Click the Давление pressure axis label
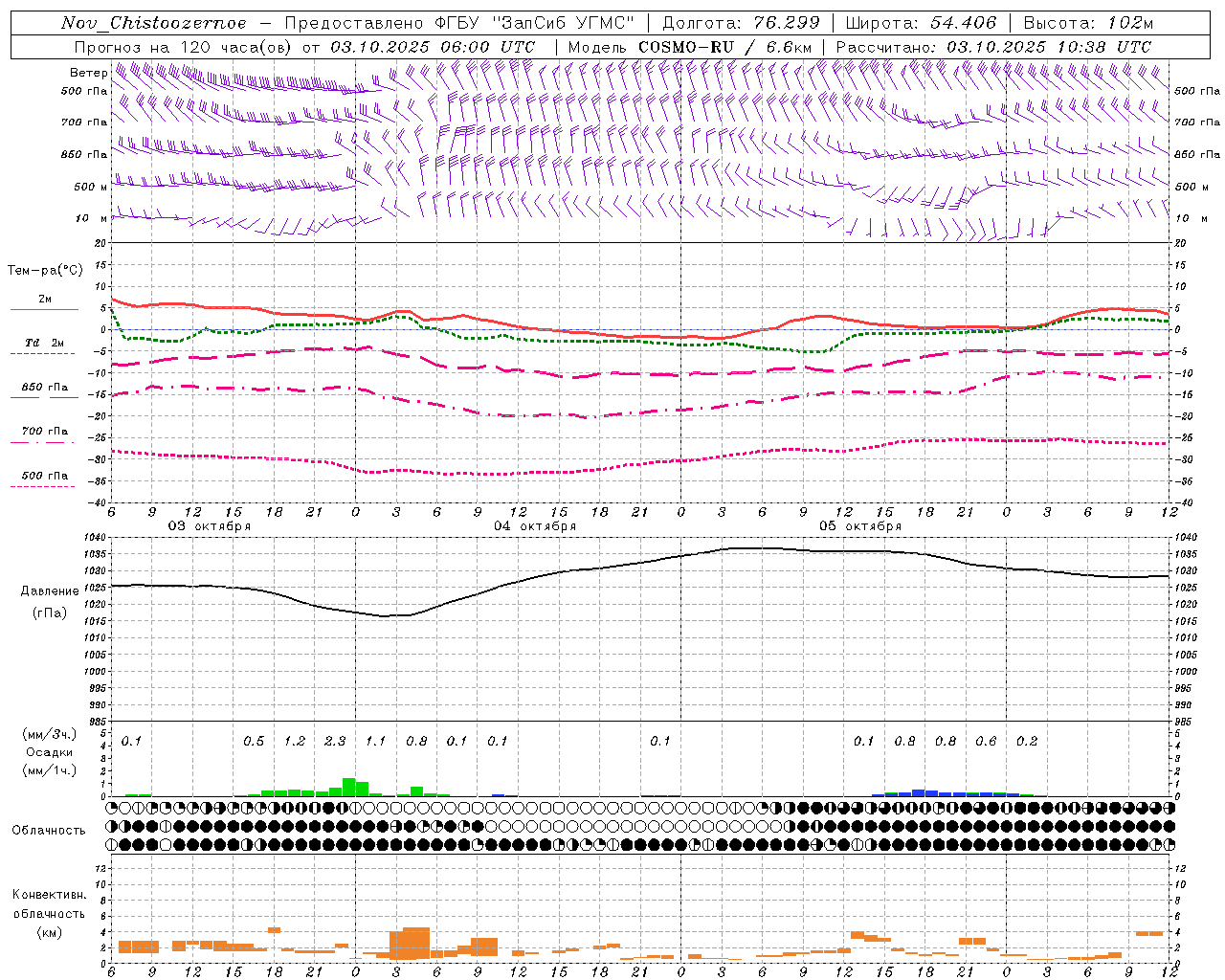 click(x=50, y=590)
